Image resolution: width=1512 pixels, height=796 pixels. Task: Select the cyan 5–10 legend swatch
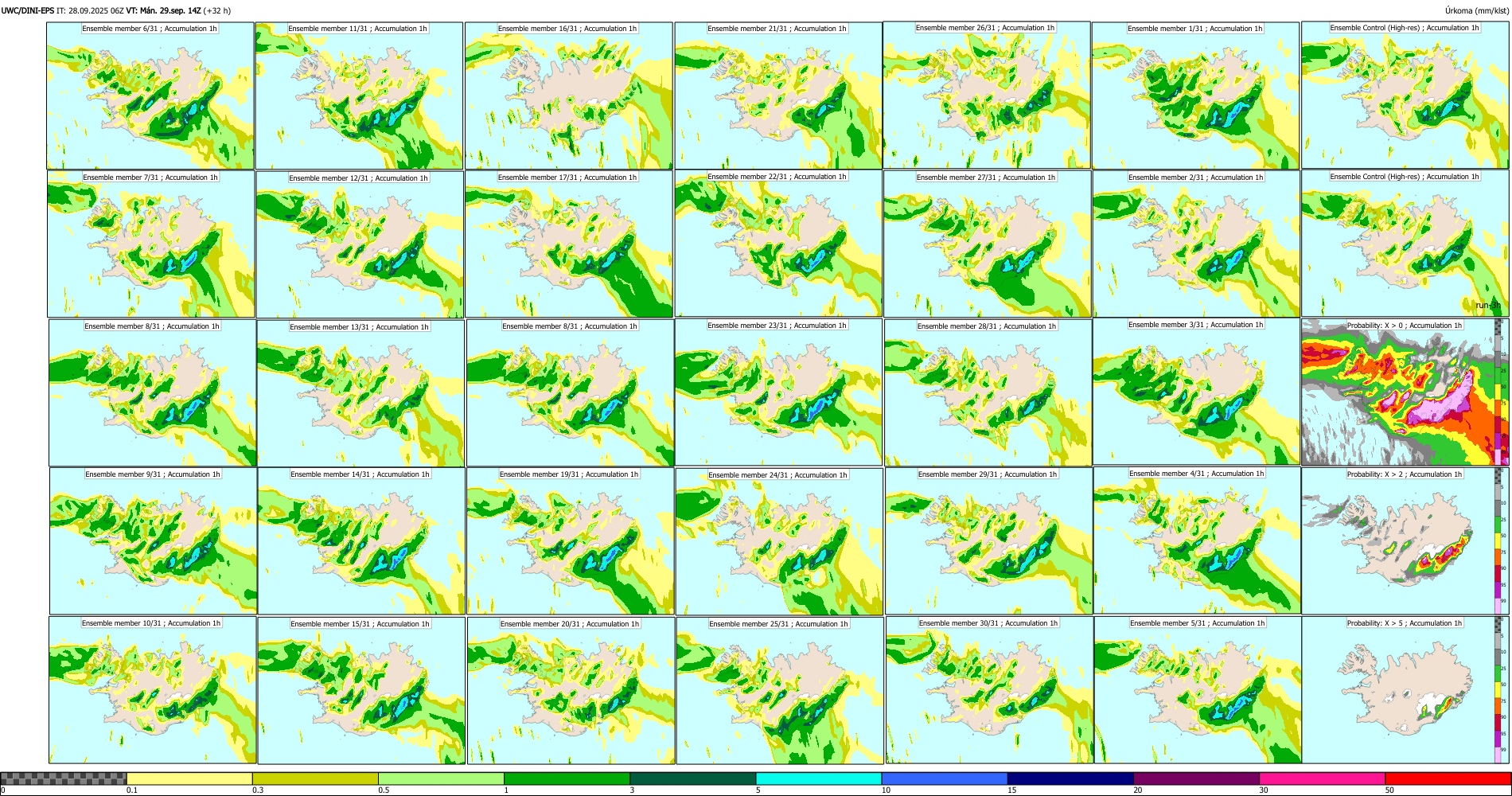[819, 778]
